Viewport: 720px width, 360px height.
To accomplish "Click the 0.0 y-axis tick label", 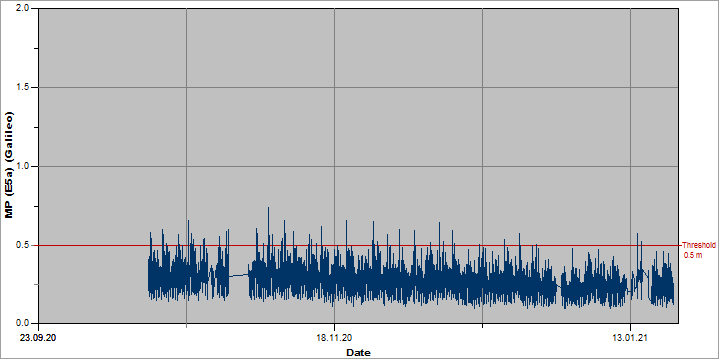I will 24,323.
